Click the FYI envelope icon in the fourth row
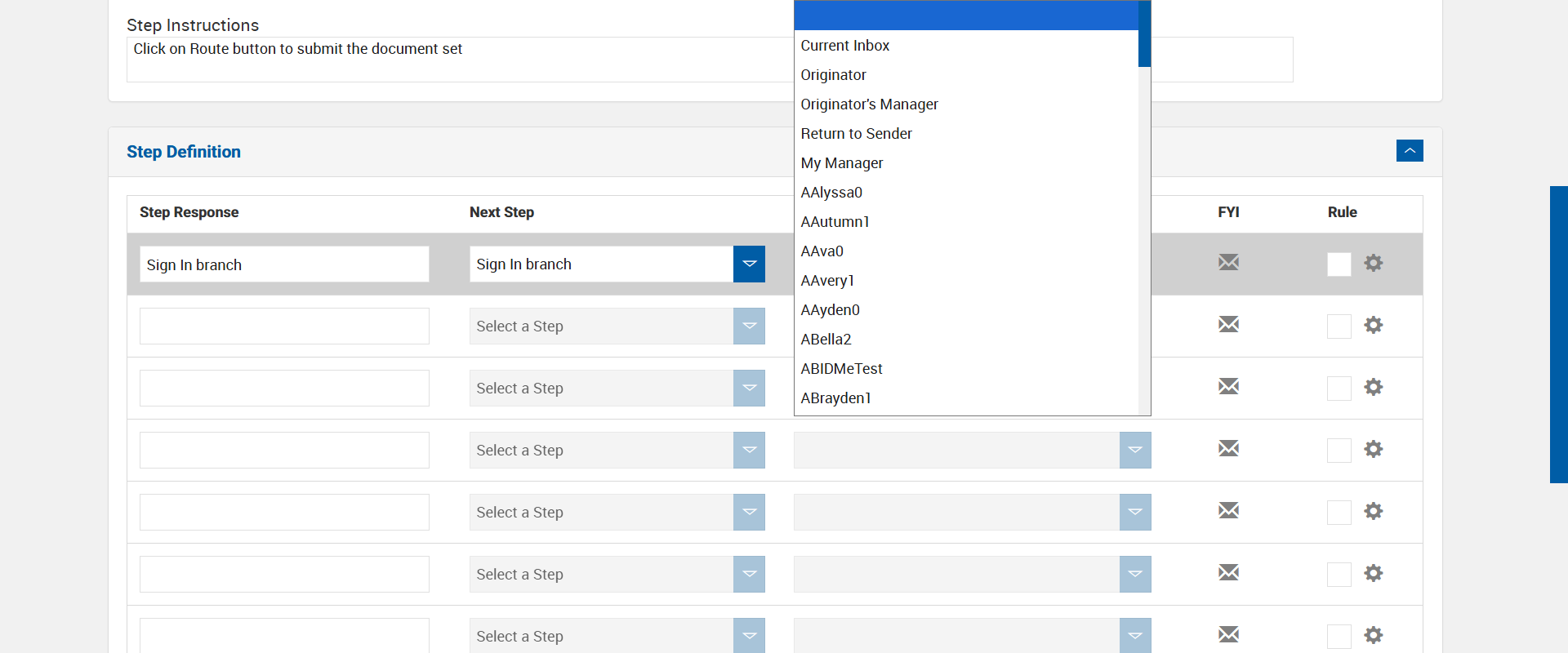This screenshot has width=1568, height=653. coord(1228,449)
